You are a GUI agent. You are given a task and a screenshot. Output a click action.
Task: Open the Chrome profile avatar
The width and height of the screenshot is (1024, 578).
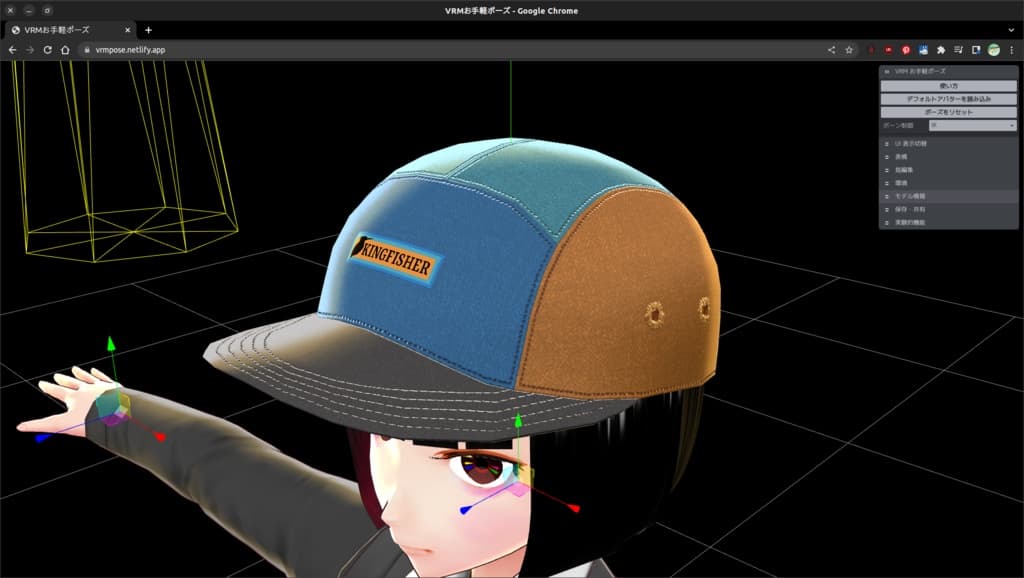[x=994, y=50]
